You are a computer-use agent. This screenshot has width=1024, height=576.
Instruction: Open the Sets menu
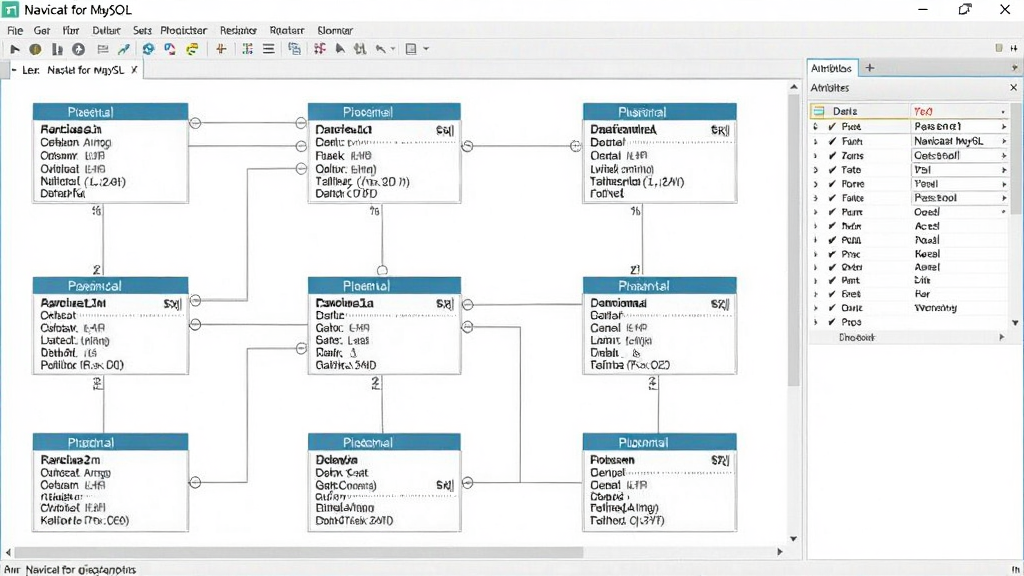142,31
